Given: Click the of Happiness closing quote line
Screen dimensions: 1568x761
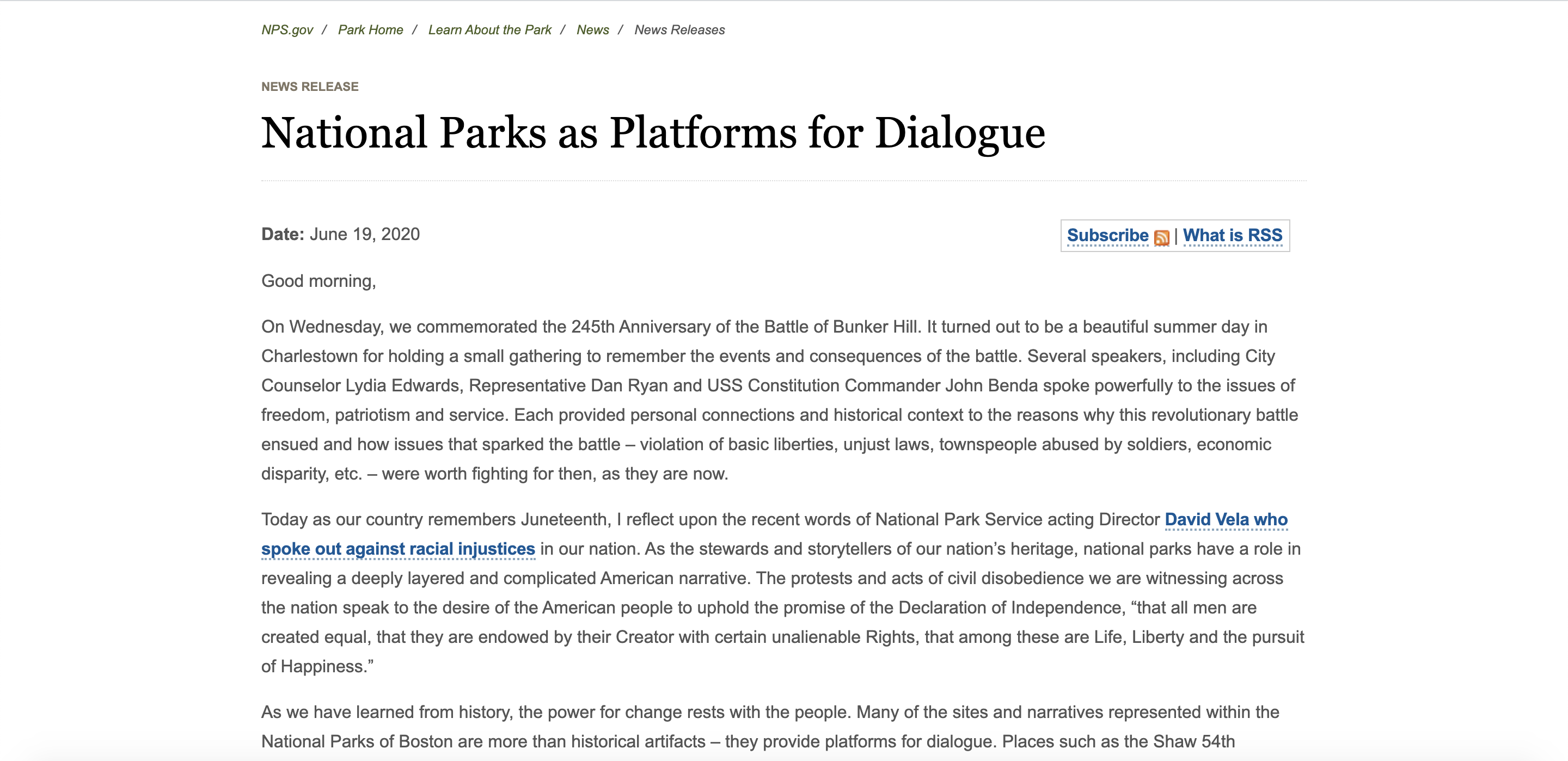Looking at the screenshot, I should (317, 666).
